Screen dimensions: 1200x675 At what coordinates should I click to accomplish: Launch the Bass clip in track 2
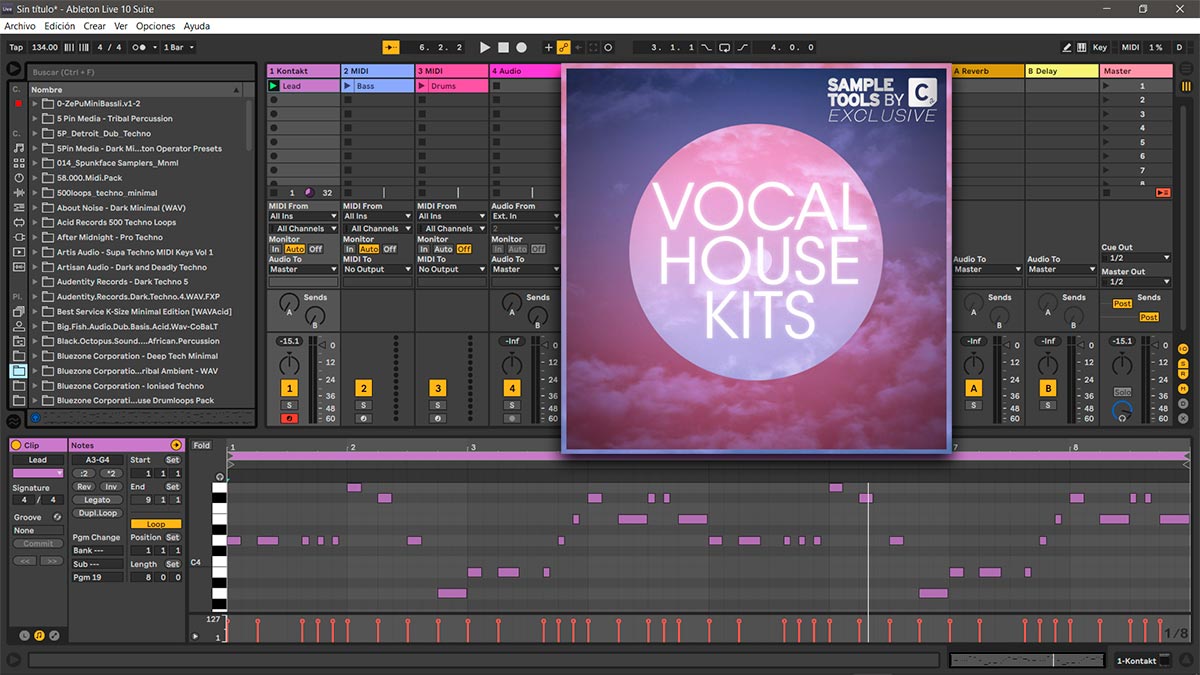tap(348, 86)
